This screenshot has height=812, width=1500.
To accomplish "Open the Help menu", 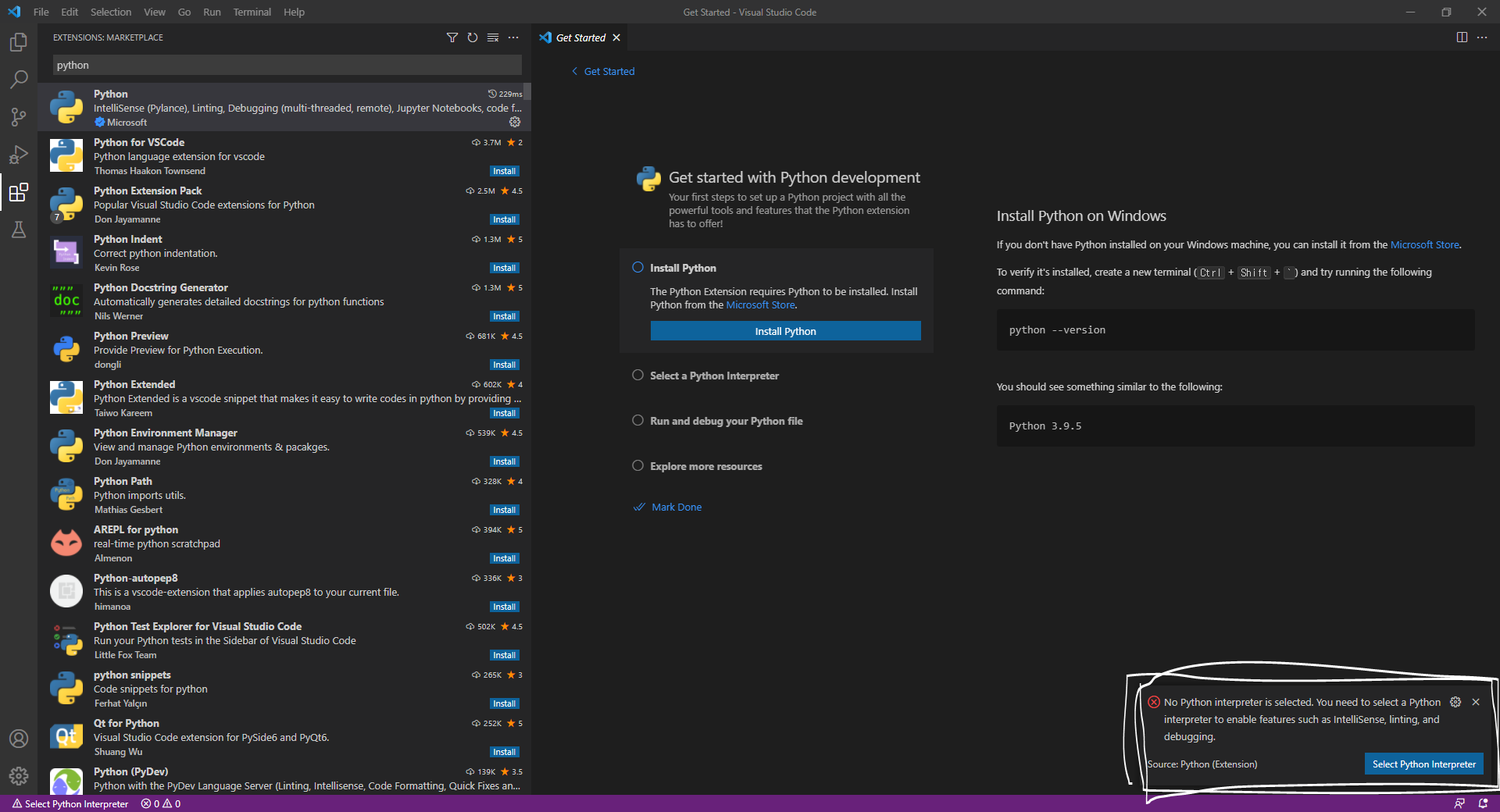I will (294, 12).
